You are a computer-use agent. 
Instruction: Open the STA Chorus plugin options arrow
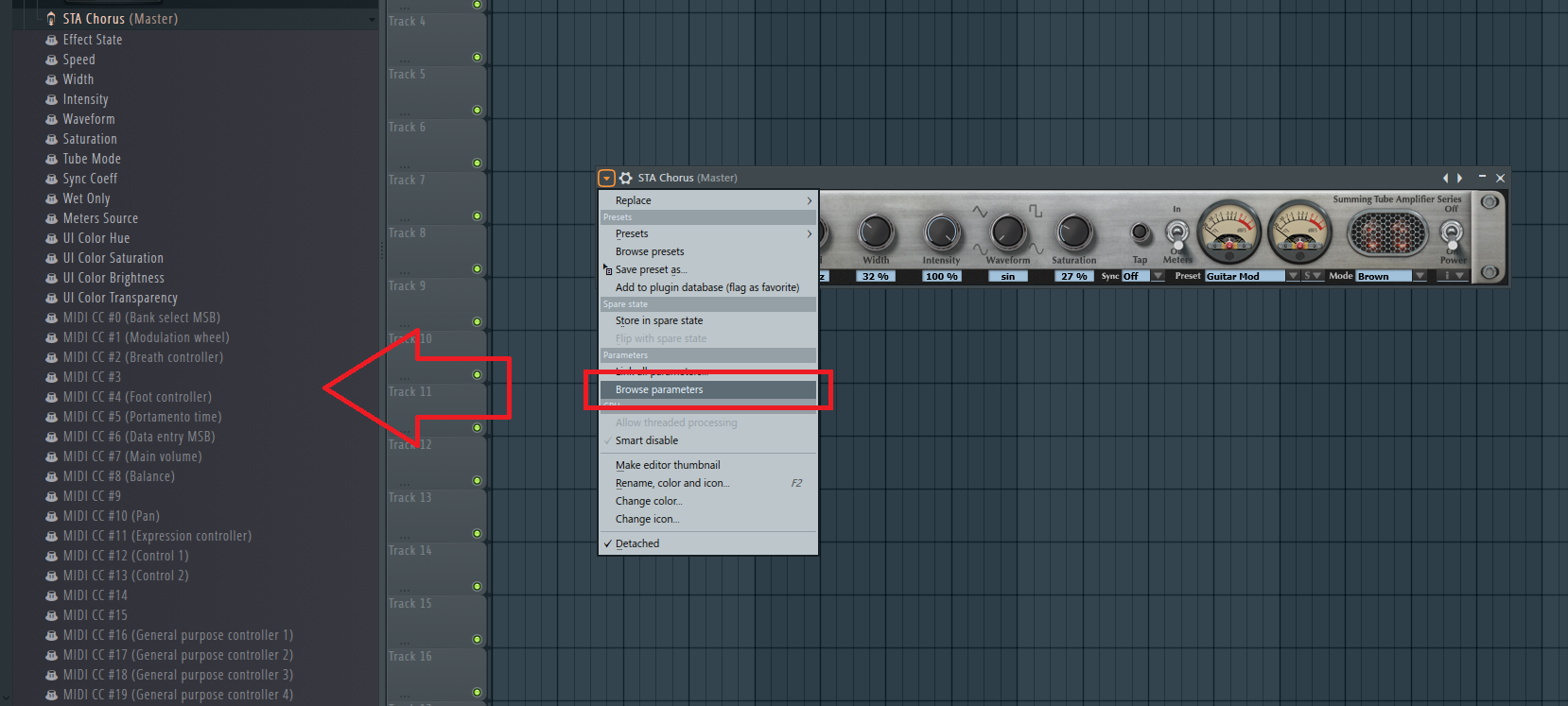click(x=607, y=178)
